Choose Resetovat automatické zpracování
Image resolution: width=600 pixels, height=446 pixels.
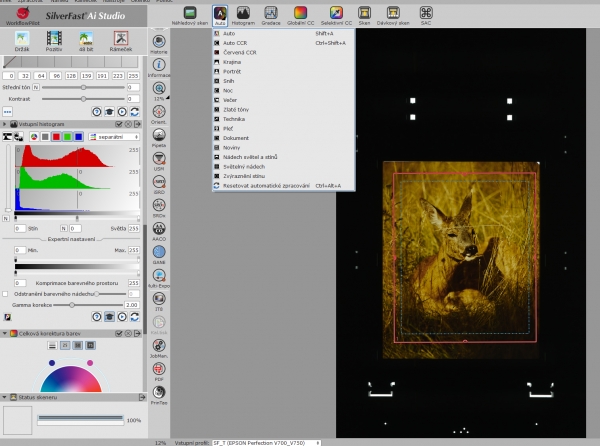tap(284, 186)
